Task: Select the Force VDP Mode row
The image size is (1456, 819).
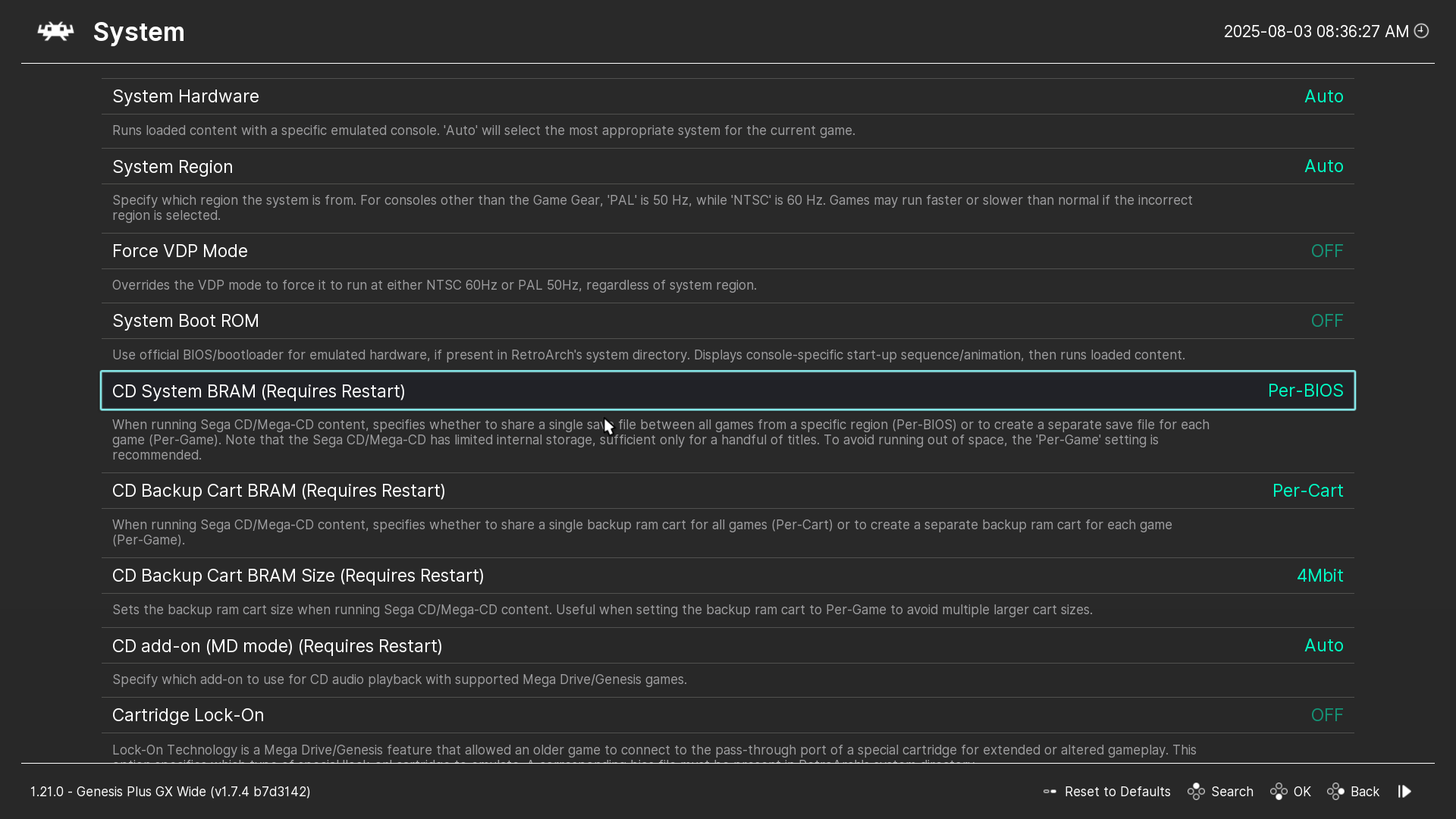Action: click(728, 251)
